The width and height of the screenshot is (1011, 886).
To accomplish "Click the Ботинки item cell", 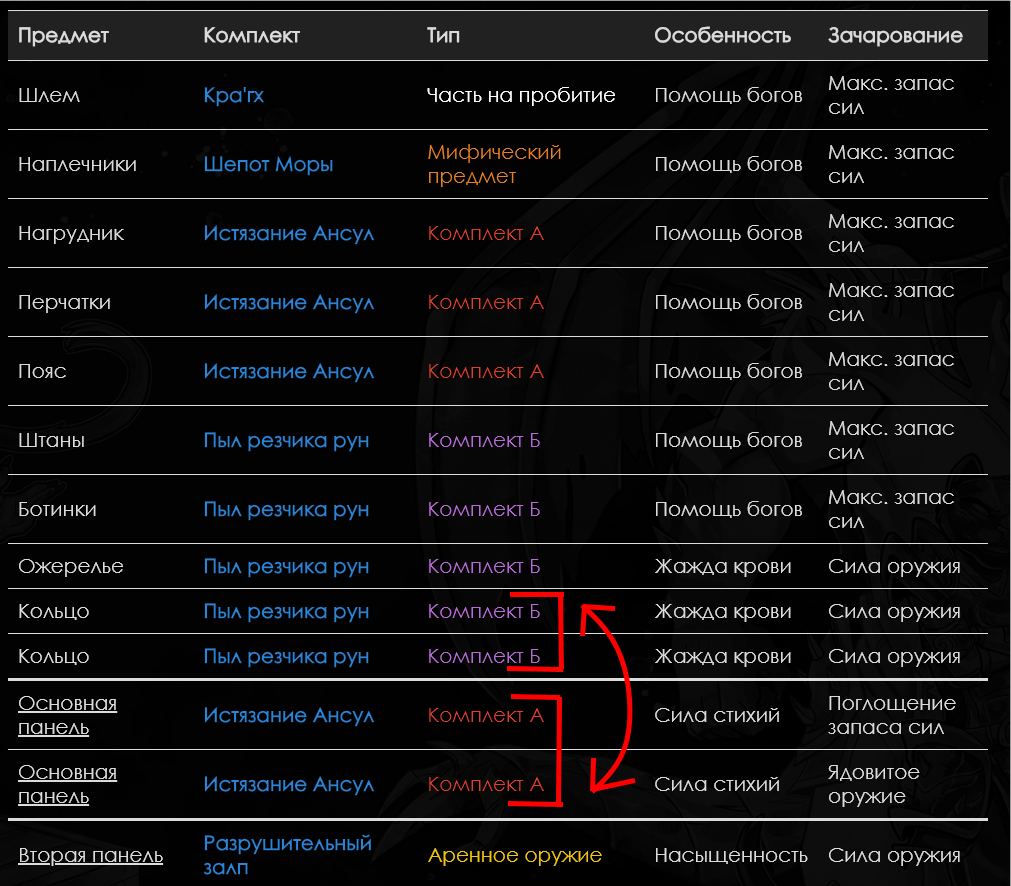I will click(57, 509).
